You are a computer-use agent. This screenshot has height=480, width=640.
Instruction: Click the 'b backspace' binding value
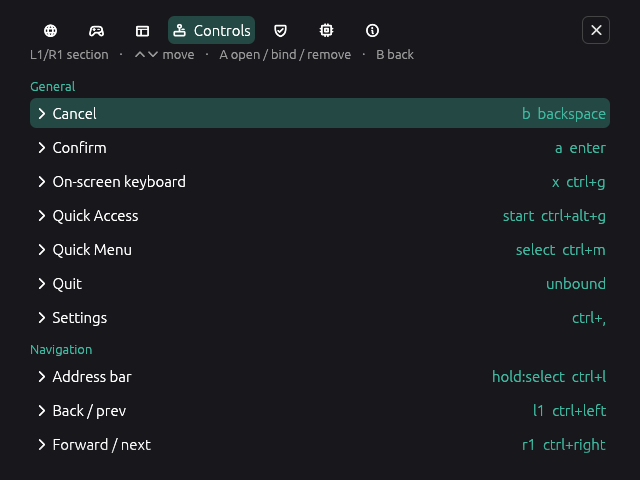(564, 113)
